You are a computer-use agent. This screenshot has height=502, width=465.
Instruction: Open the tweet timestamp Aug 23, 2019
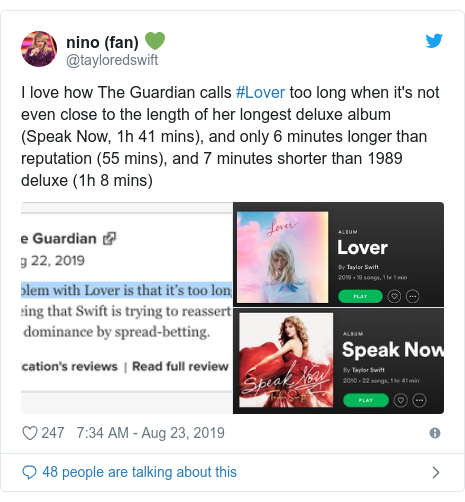[x=151, y=433]
